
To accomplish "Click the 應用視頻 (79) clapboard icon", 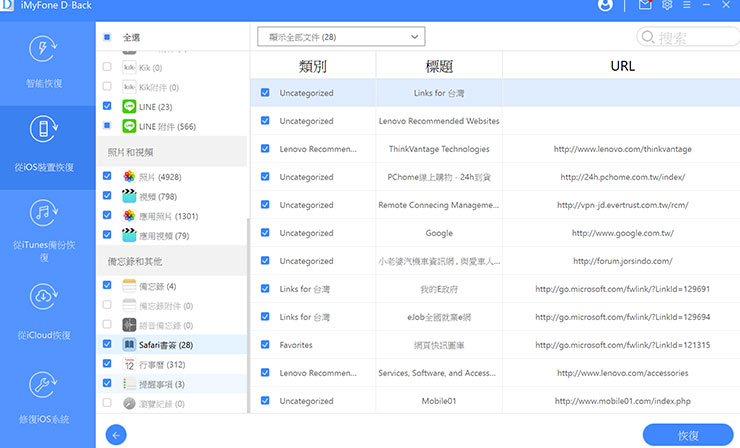I will 129,235.
